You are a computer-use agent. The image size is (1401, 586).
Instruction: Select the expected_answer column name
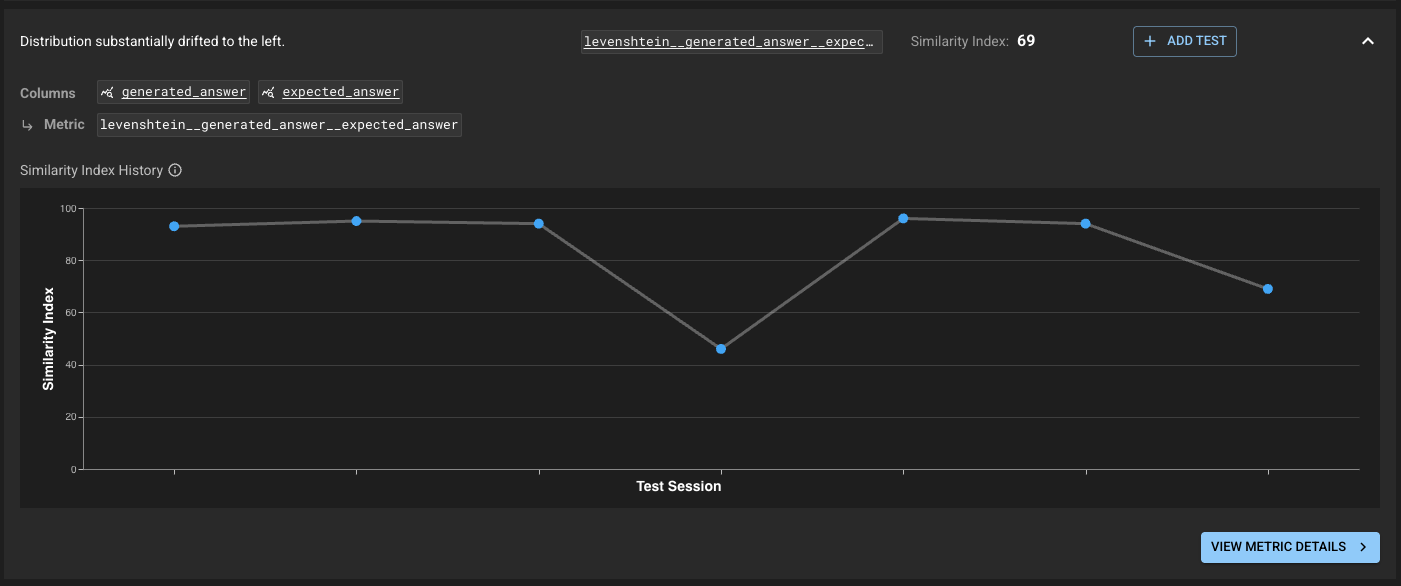pos(341,92)
